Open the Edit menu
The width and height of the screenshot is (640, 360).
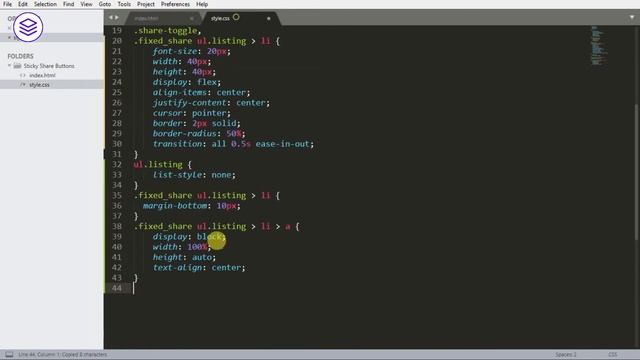click(x=23, y=4)
